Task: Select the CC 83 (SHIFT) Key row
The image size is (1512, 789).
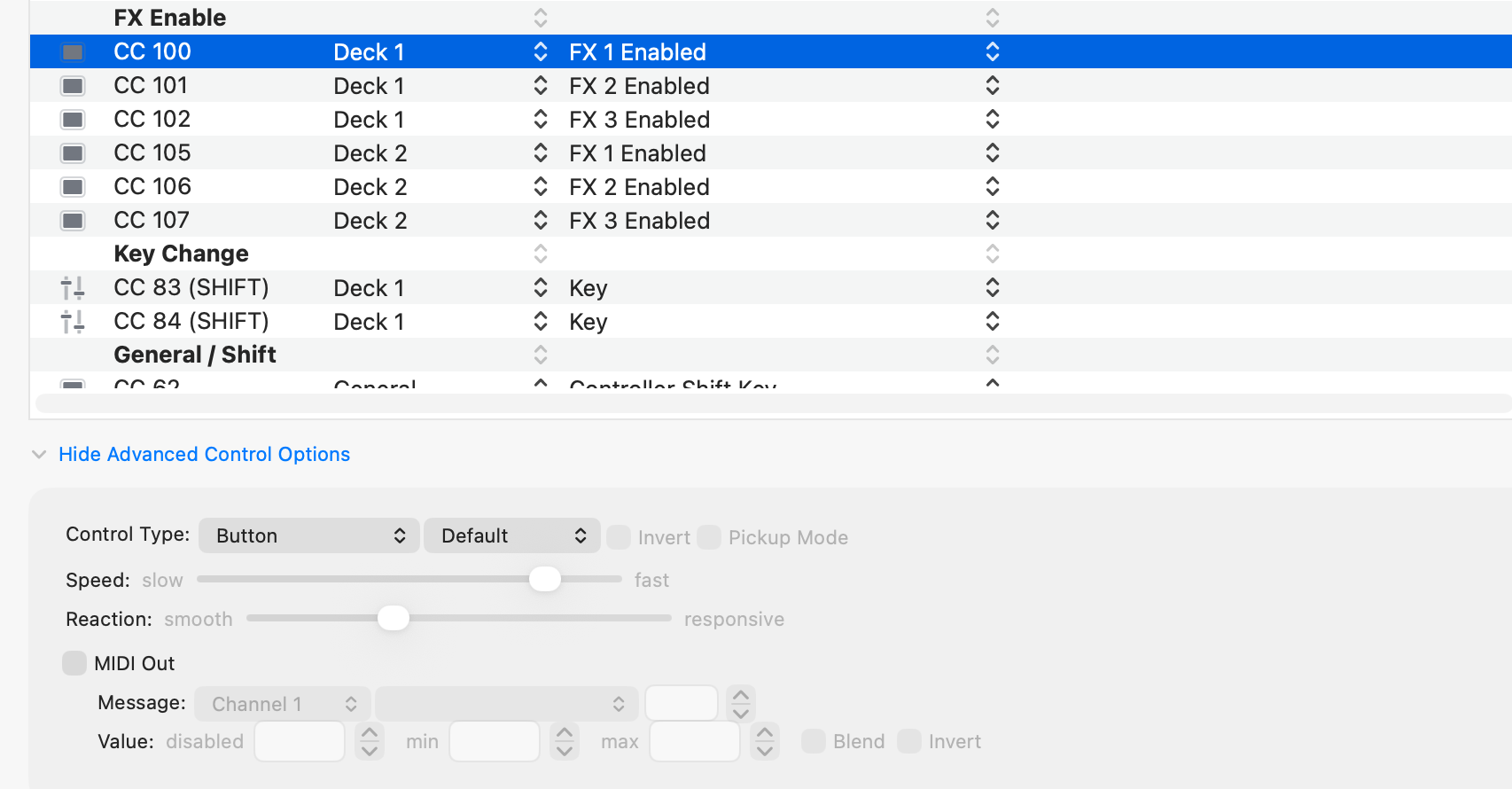Action: [771, 288]
